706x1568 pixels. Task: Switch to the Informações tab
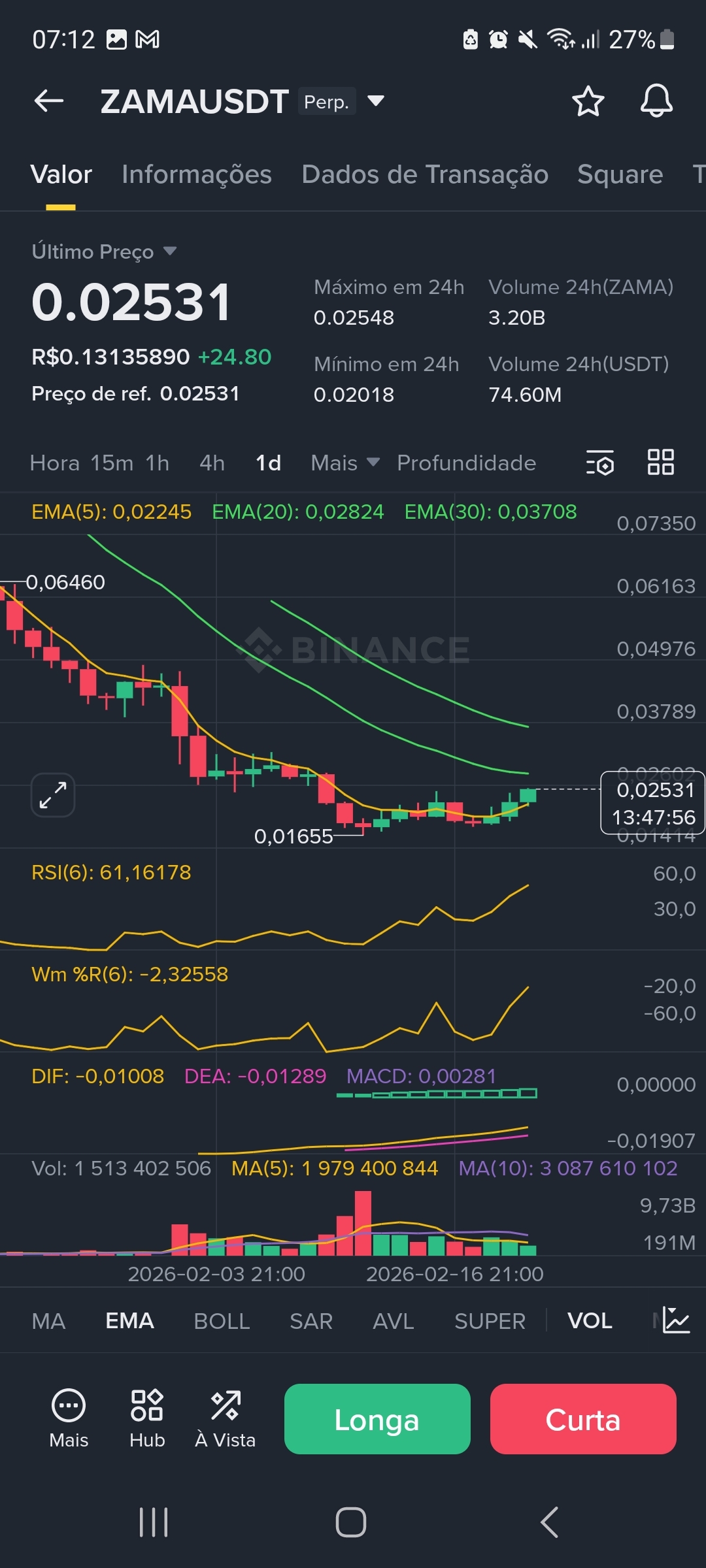point(197,174)
